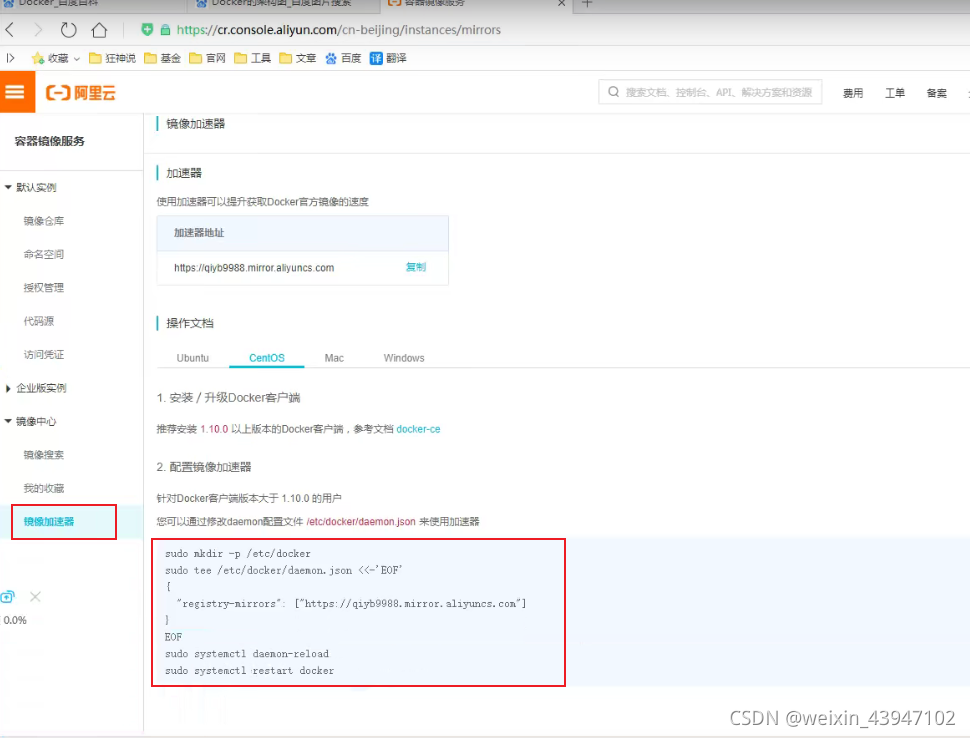Reload the page with refresh icon
The width and height of the screenshot is (970, 738).
tap(68, 29)
